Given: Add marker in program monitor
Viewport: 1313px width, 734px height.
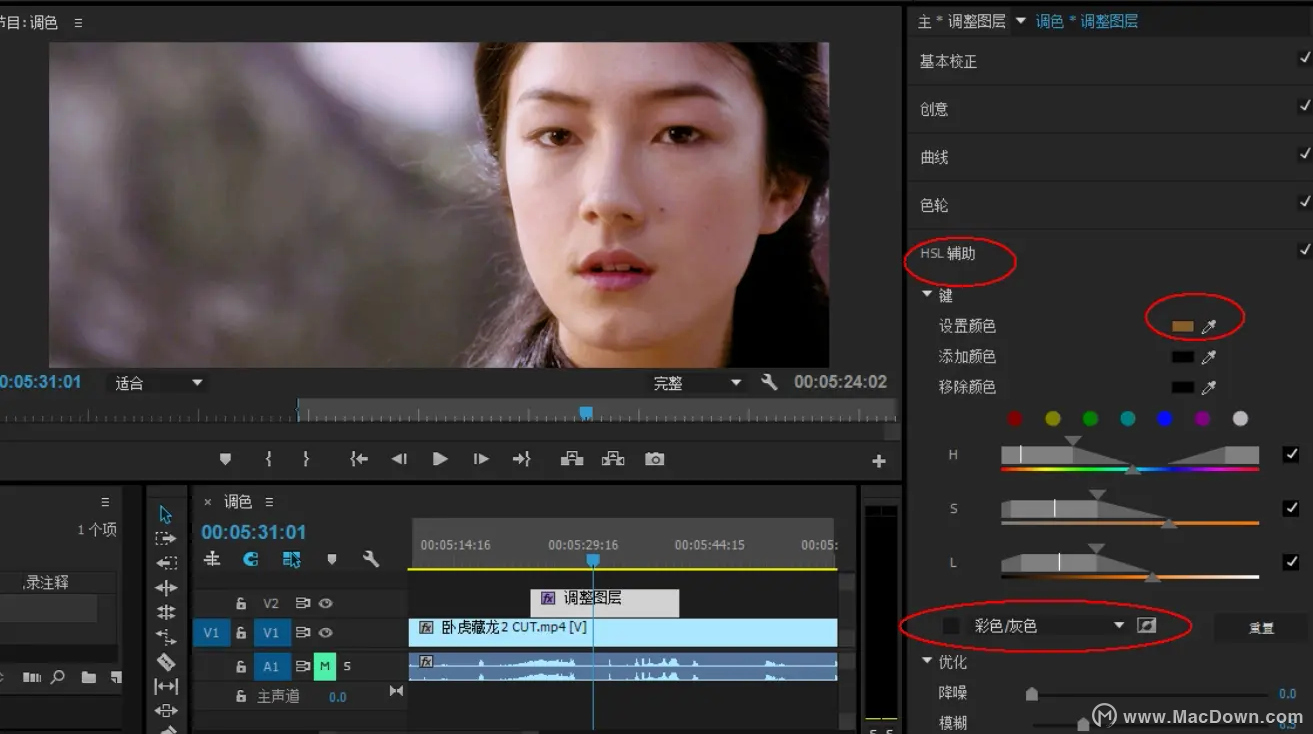Looking at the screenshot, I should [225, 459].
